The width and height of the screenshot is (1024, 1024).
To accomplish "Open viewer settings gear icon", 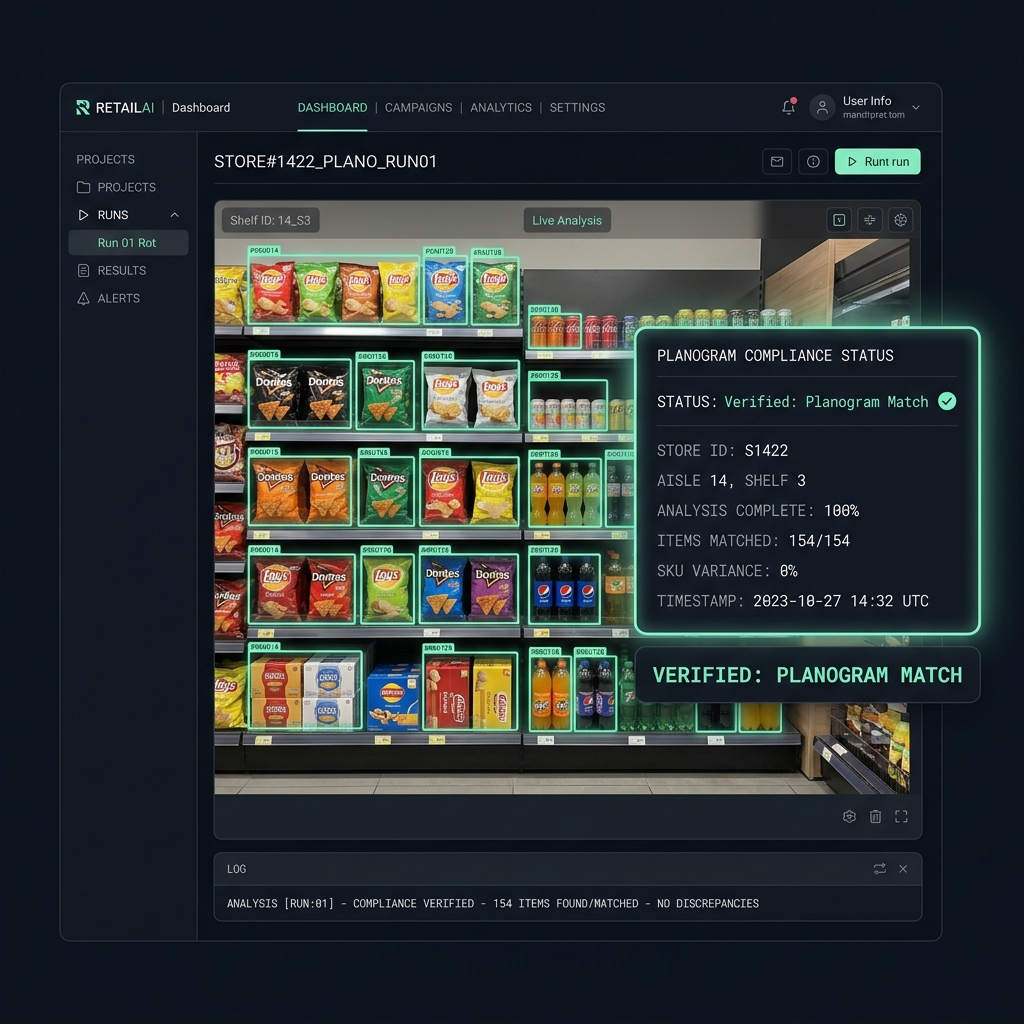I will [x=901, y=220].
